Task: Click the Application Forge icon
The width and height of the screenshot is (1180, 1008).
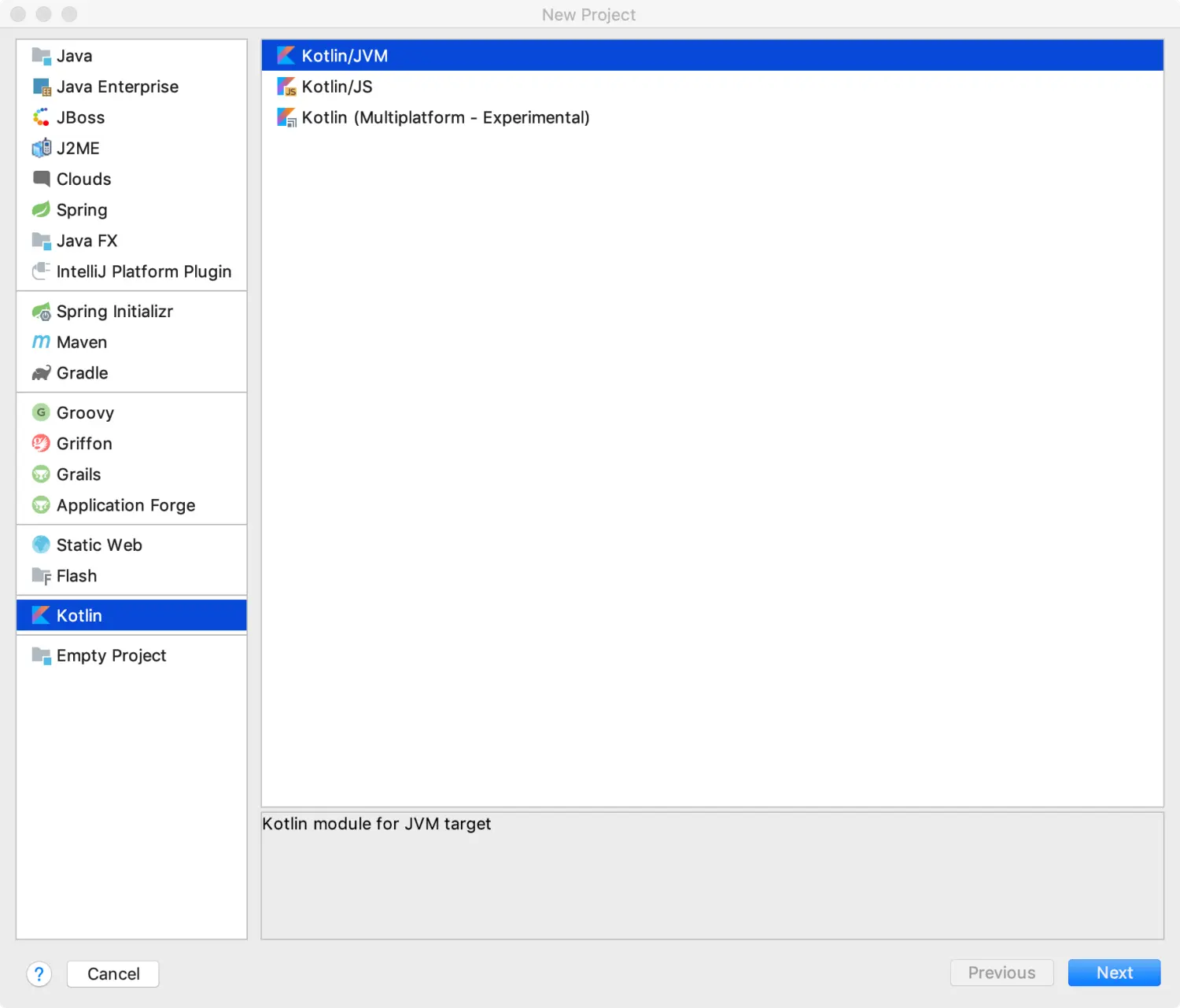Action: pyautogui.click(x=41, y=505)
